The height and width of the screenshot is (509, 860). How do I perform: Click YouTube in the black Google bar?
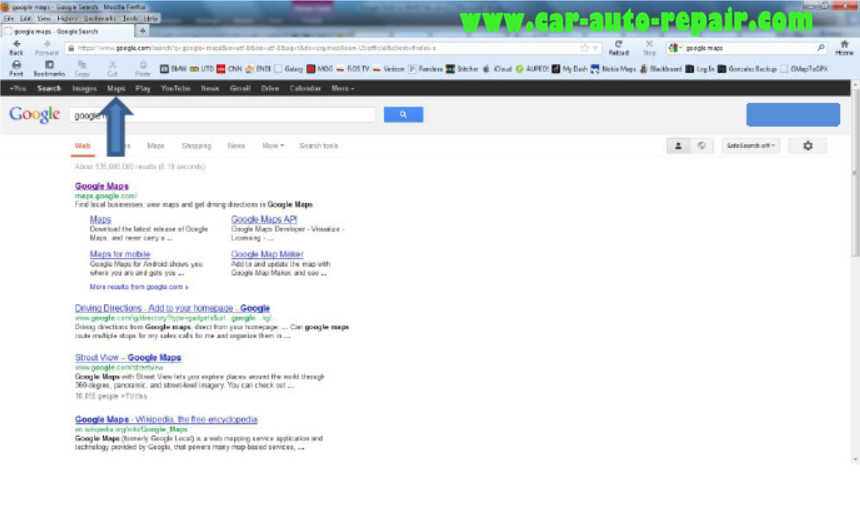coord(175,88)
